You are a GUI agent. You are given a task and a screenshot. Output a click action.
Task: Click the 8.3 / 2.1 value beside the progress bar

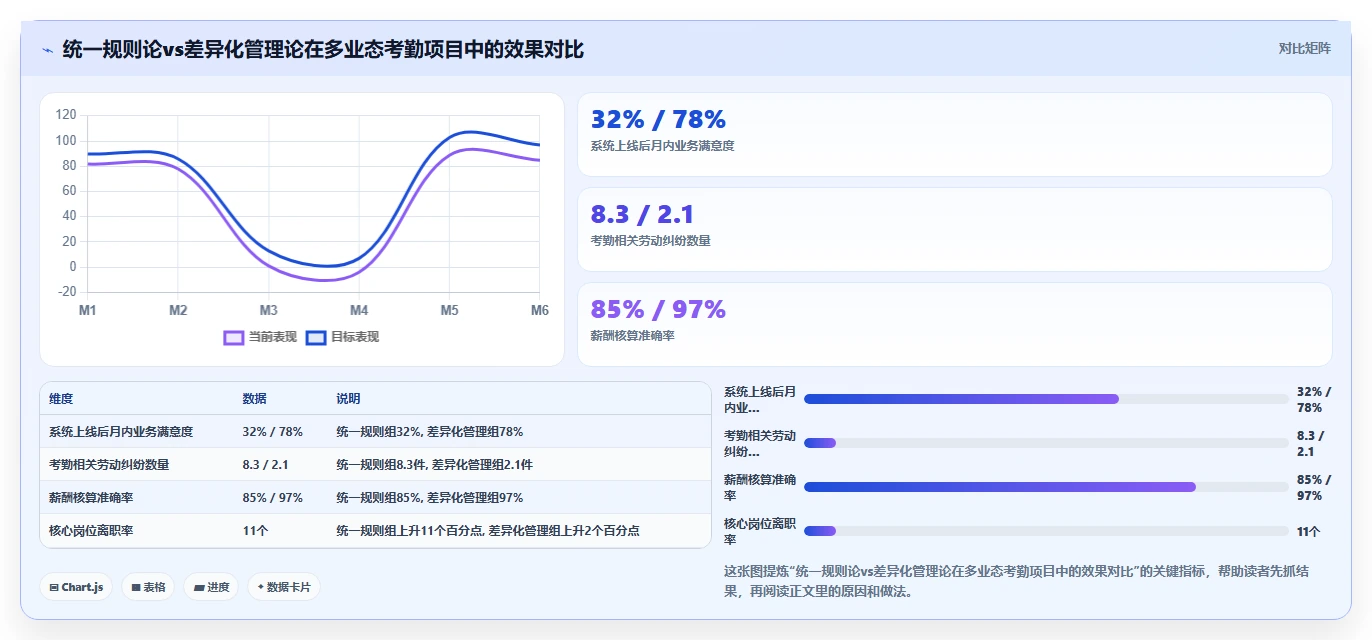(1311, 444)
